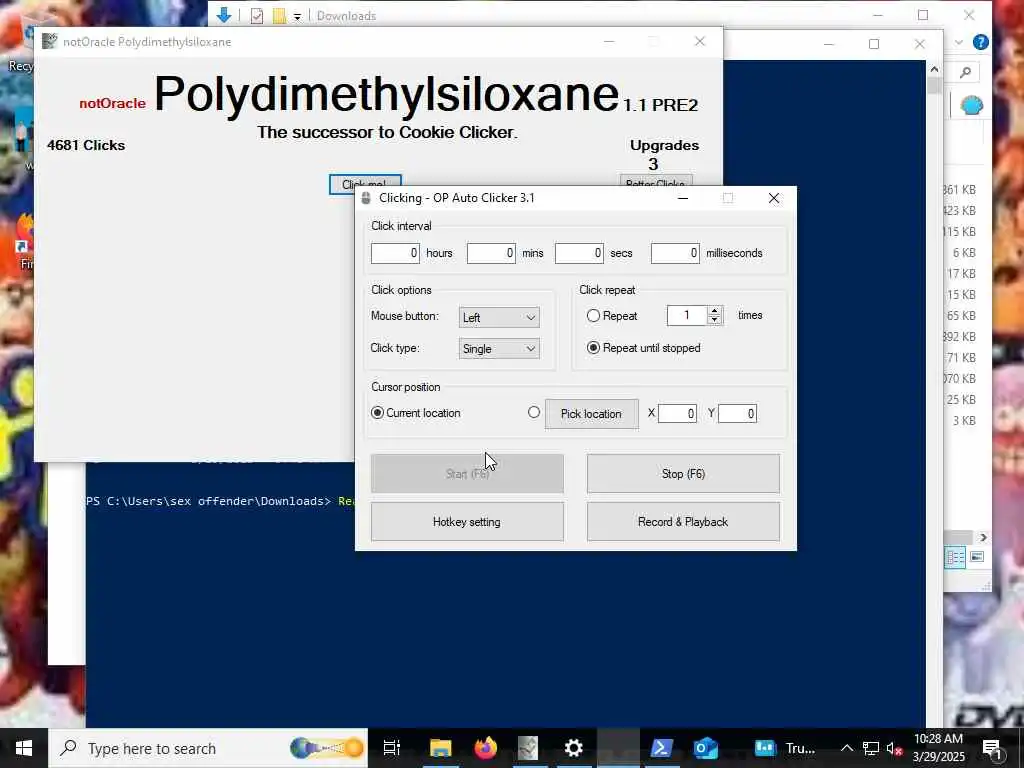This screenshot has width=1024, height=768.
Task: Click the Click me! button
Action: [365, 182]
